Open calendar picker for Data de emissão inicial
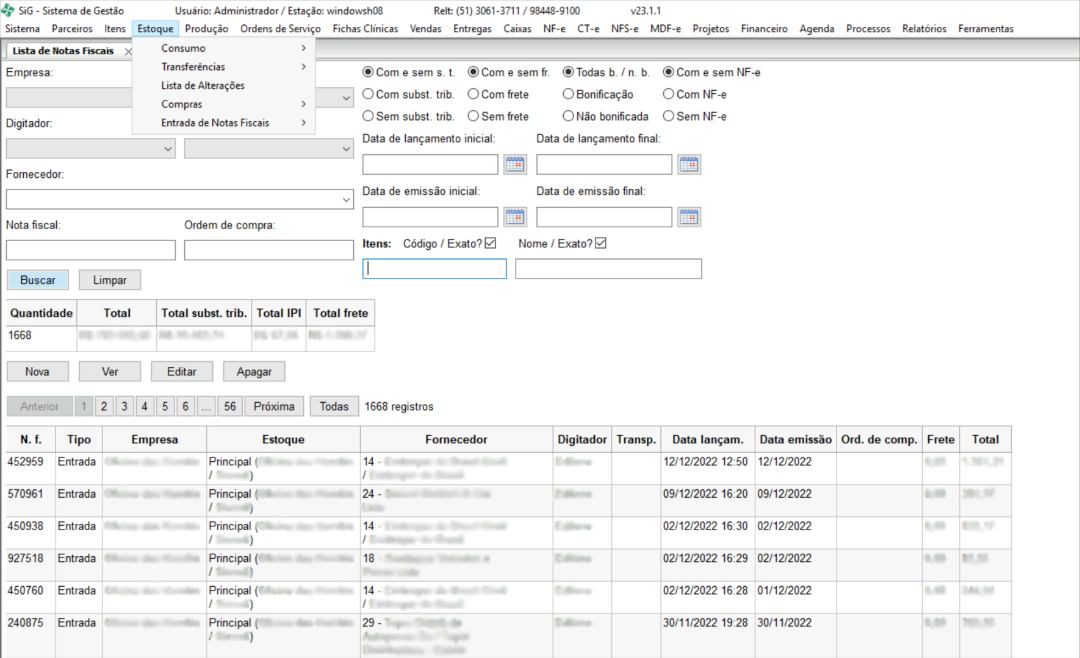 [515, 217]
